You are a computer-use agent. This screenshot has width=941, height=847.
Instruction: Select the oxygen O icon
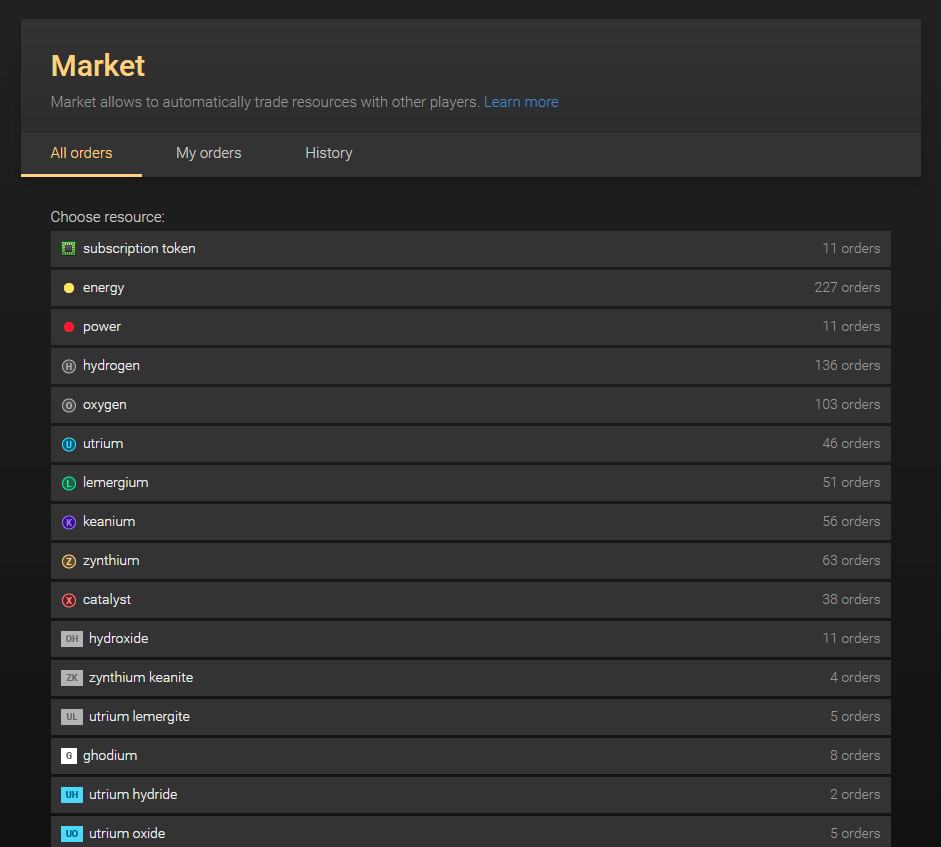[x=69, y=405]
